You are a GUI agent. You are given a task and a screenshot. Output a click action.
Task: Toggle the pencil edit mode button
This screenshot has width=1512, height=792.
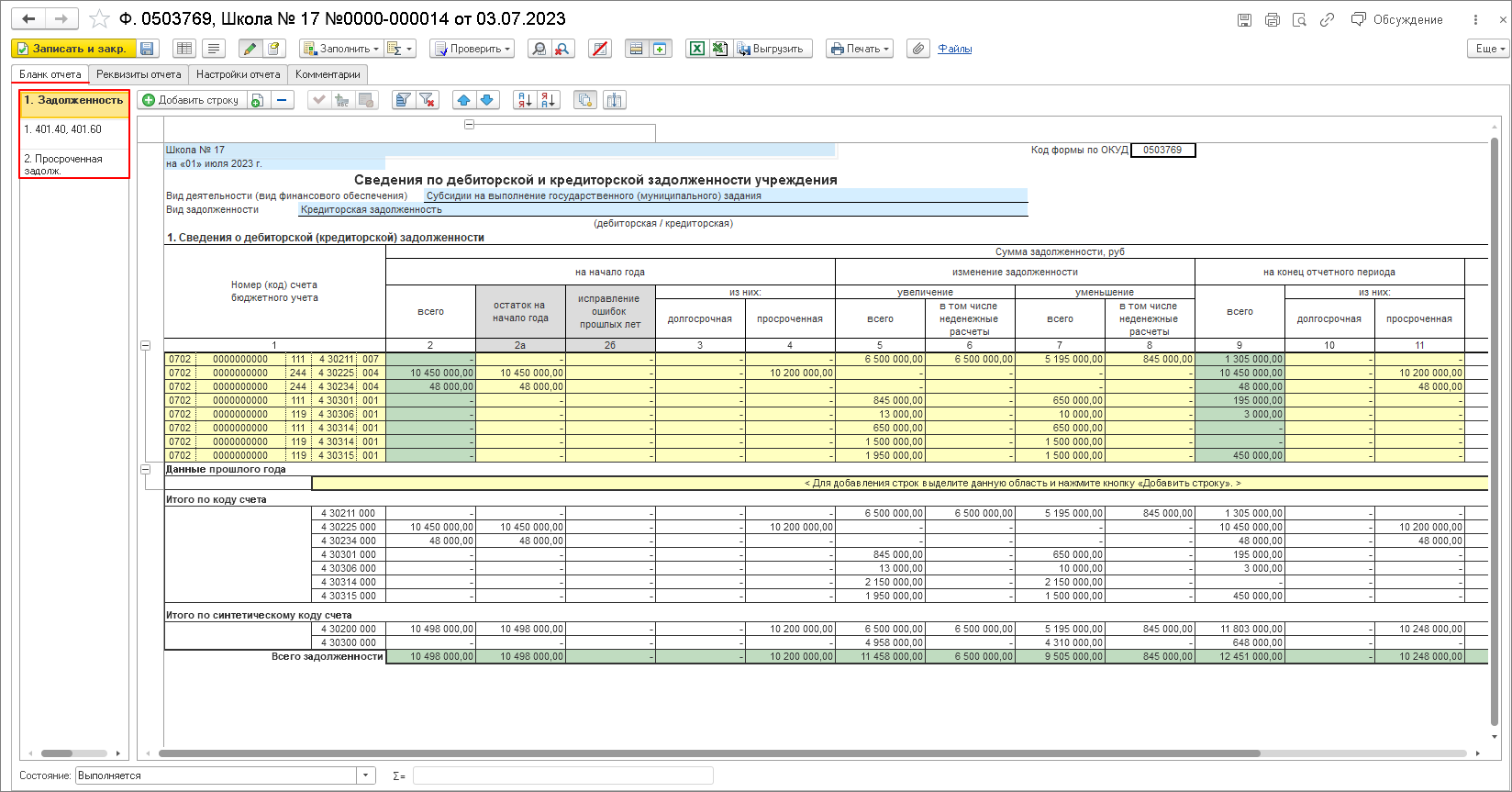[x=250, y=49]
